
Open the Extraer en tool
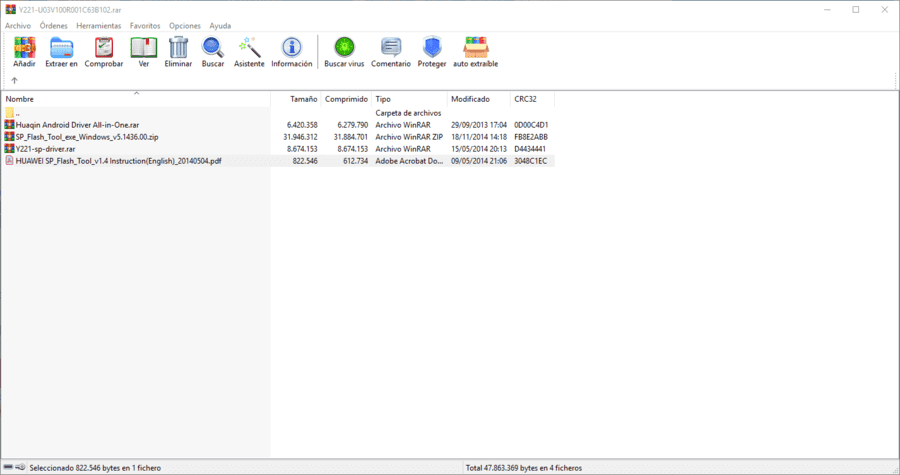tap(61, 52)
